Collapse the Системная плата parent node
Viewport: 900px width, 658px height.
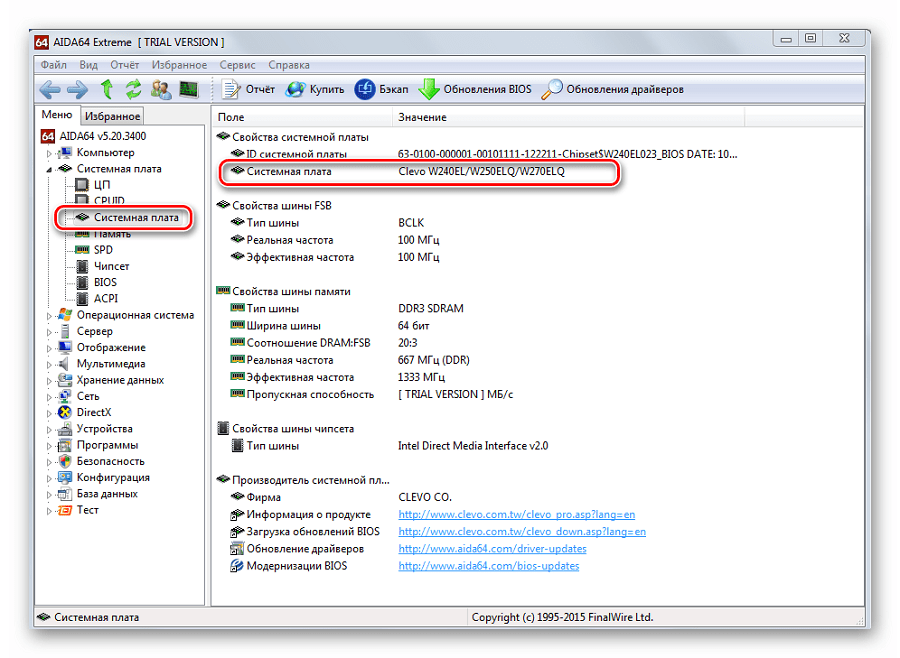[x=49, y=169]
